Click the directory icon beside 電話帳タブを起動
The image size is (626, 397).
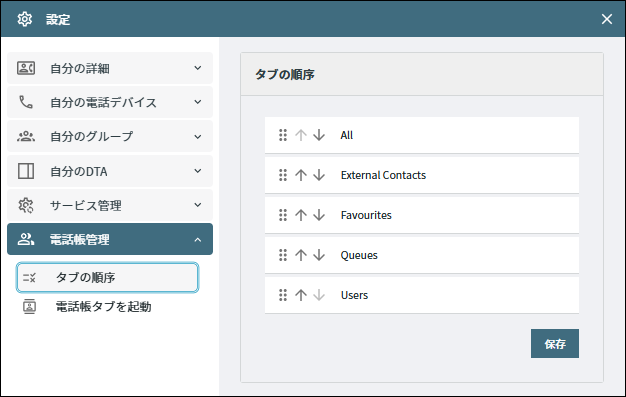coord(30,306)
